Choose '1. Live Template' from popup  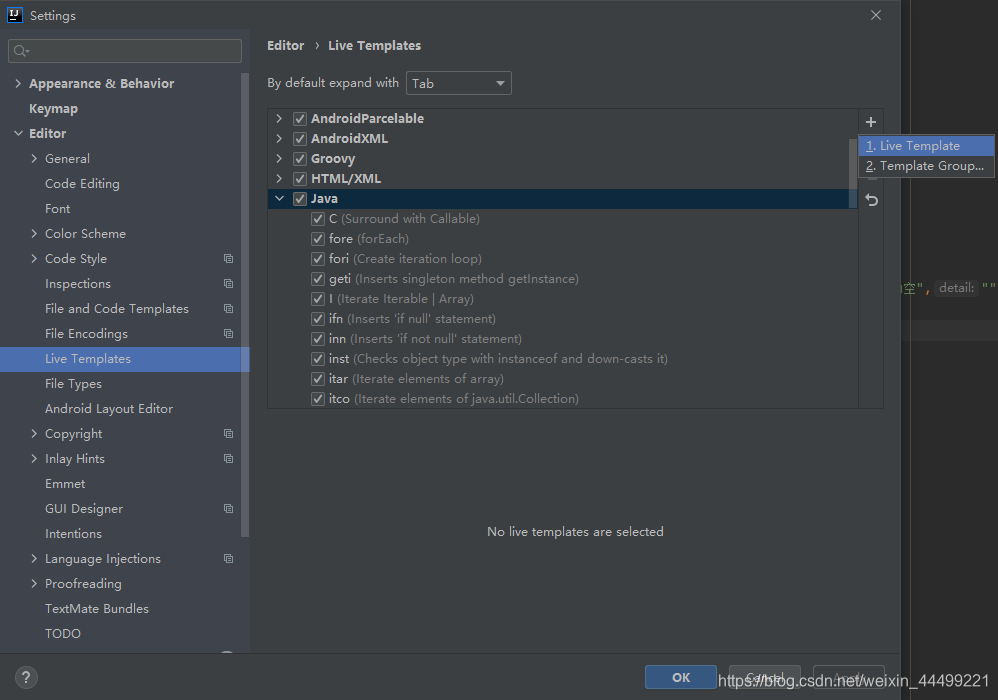point(926,146)
